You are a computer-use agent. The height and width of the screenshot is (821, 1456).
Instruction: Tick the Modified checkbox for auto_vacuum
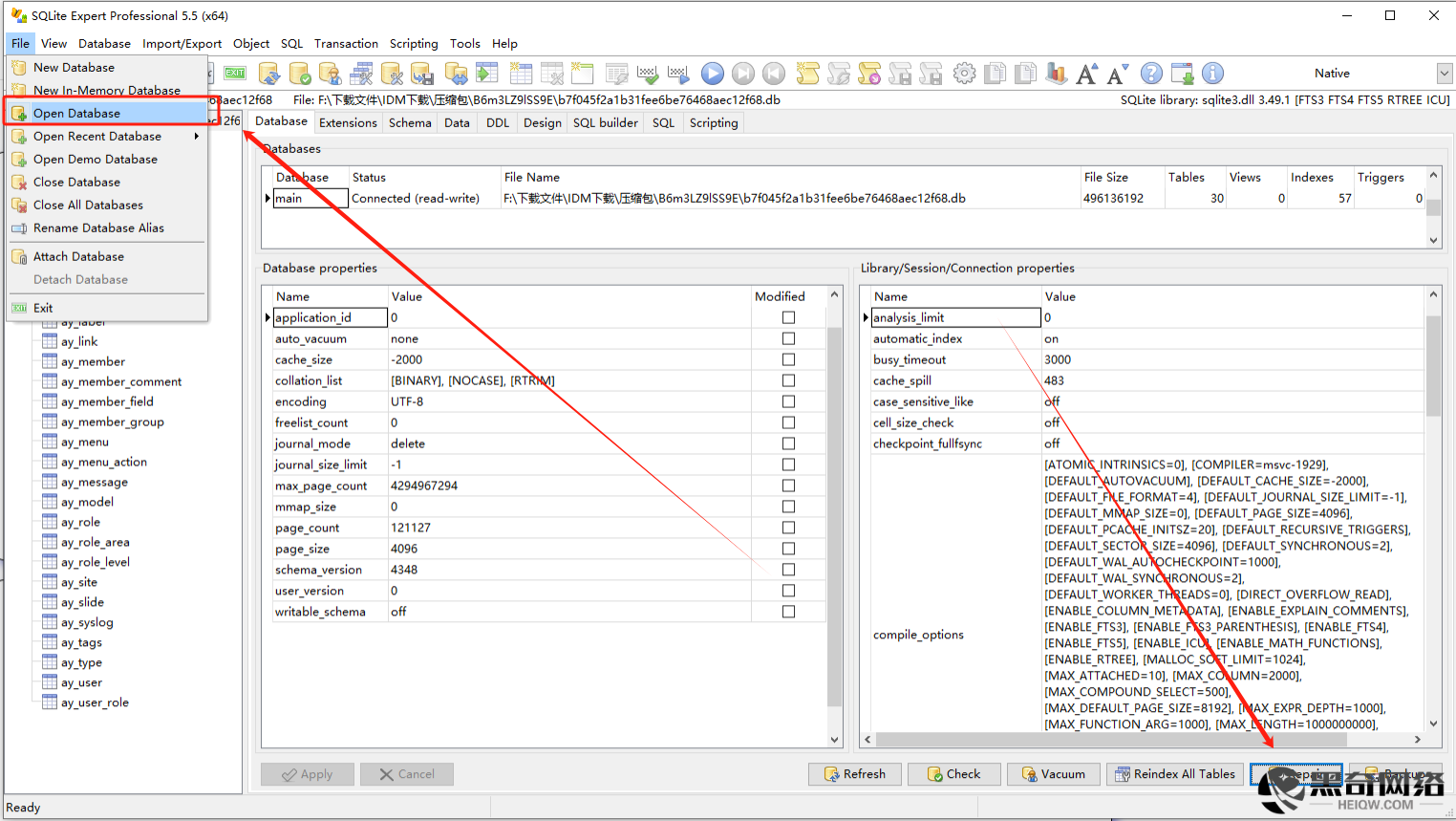pyautogui.click(x=788, y=338)
